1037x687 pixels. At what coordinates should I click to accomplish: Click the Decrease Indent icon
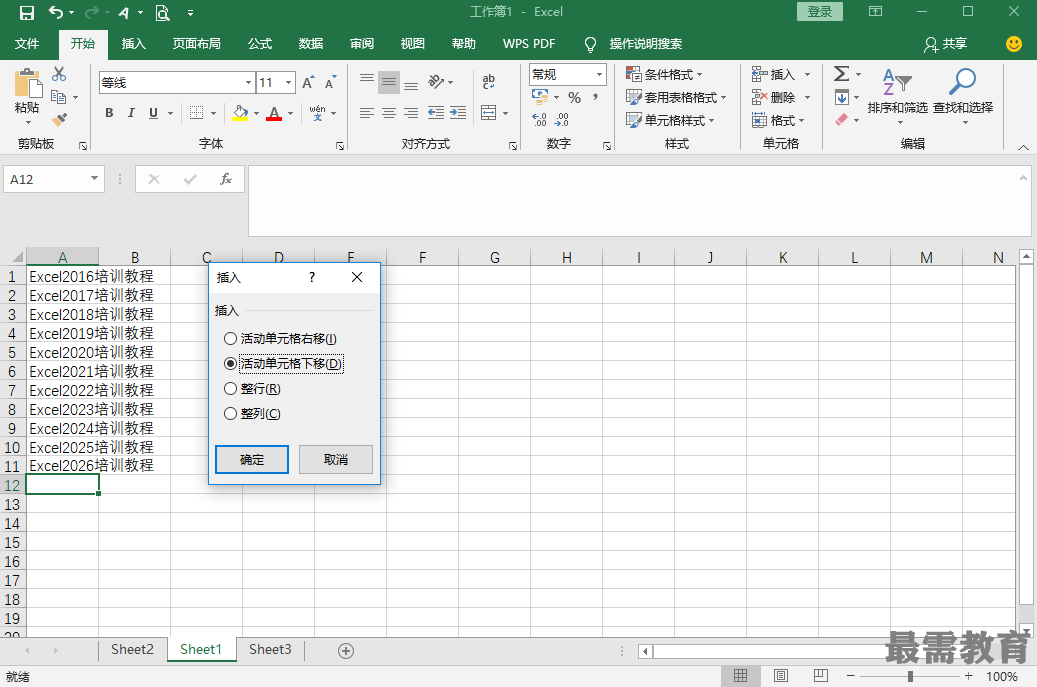coord(435,113)
